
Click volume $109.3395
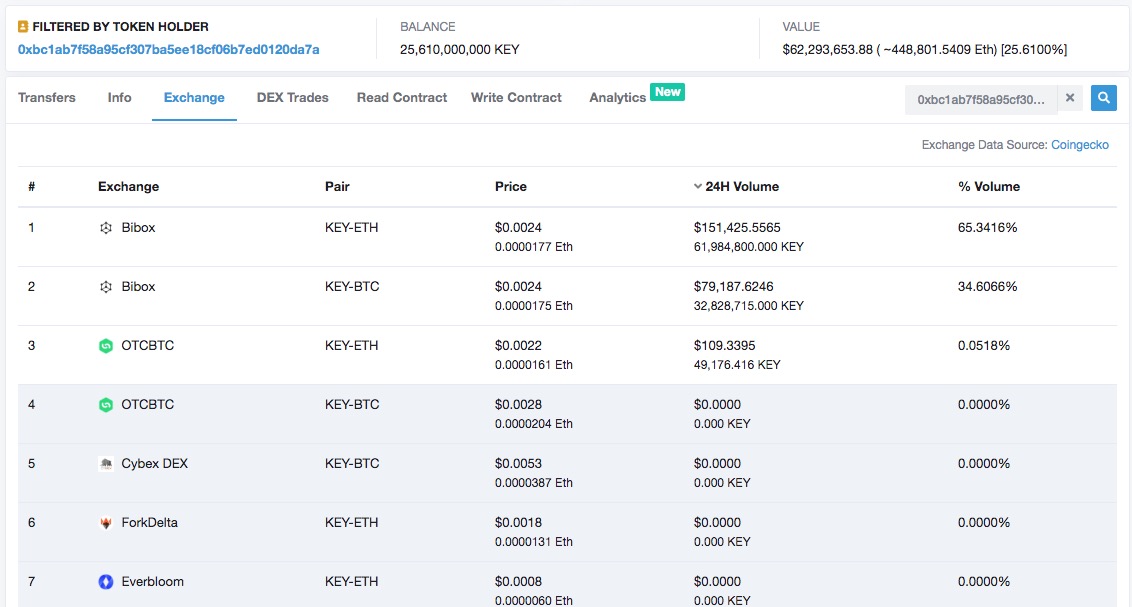pos(724,346)
